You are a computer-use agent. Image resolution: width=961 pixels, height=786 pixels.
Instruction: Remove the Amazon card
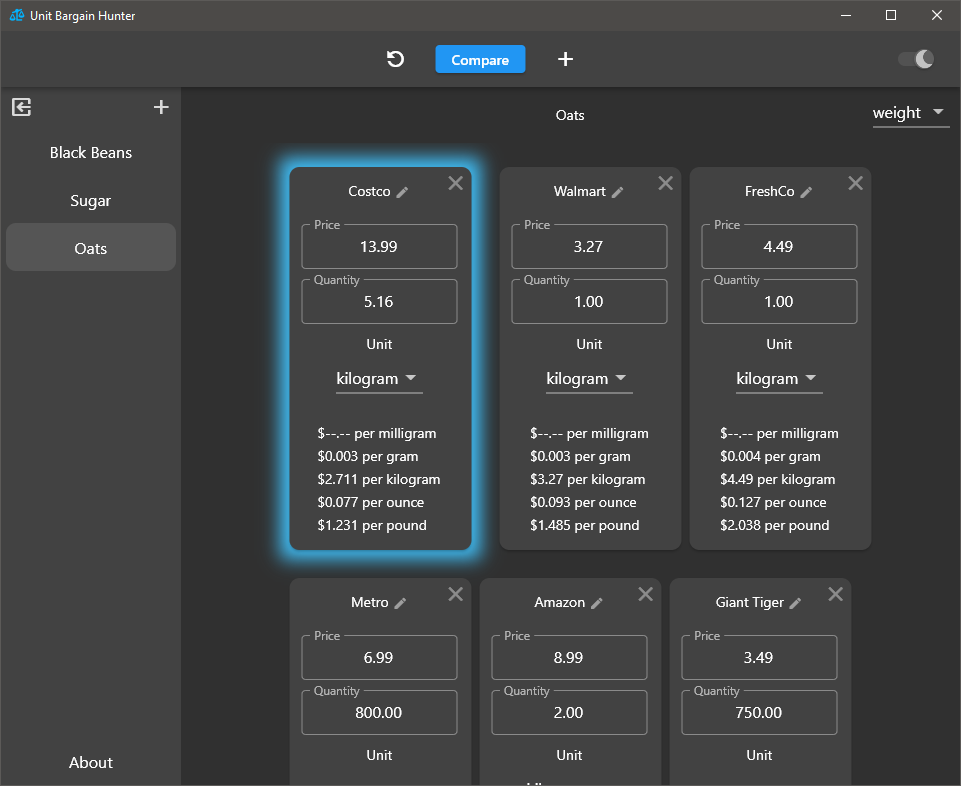tap(645, 594)
